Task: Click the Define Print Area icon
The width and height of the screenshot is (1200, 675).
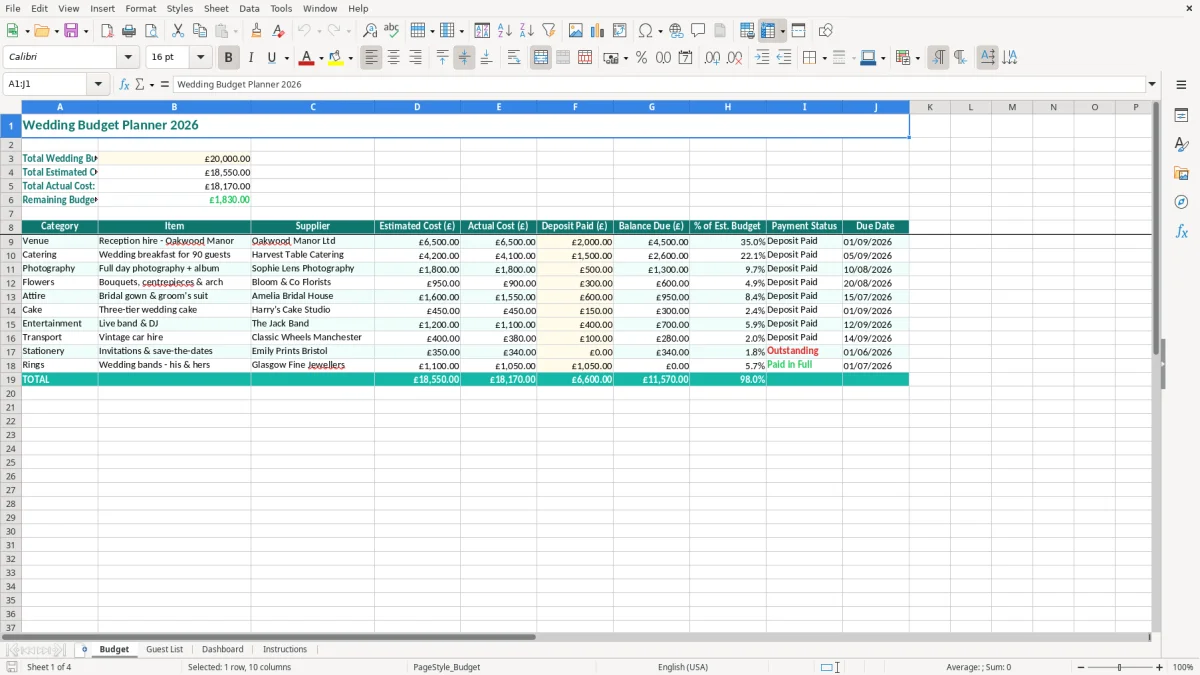Action: (747, 31)
